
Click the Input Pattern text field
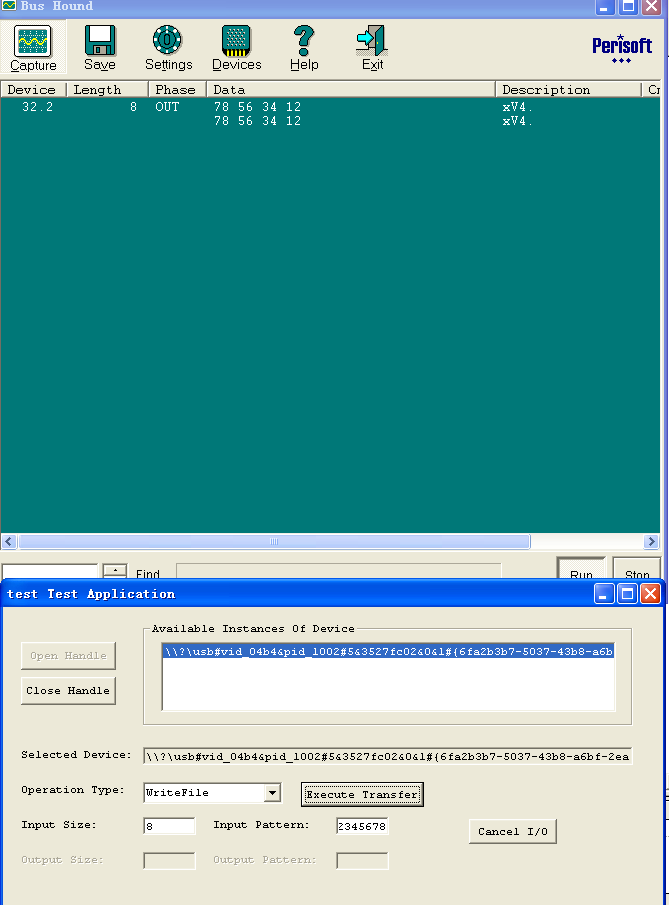point(362,826)
